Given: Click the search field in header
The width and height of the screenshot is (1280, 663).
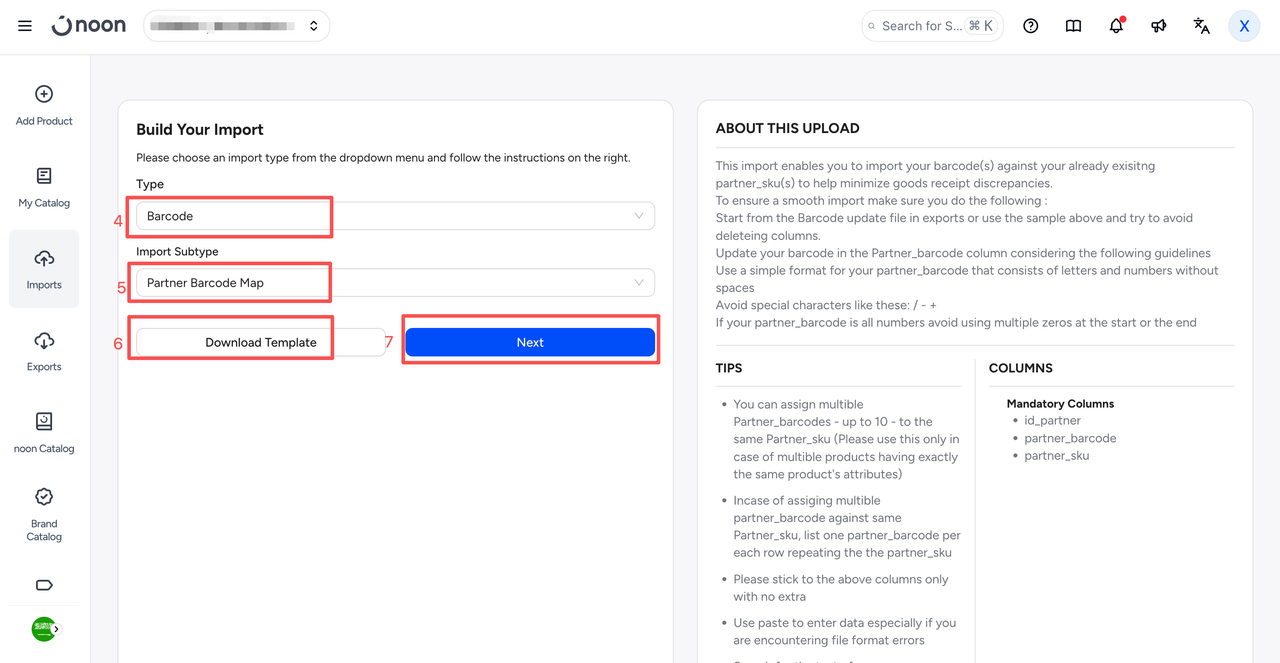Looking at the screenshot, I should 932,26.
